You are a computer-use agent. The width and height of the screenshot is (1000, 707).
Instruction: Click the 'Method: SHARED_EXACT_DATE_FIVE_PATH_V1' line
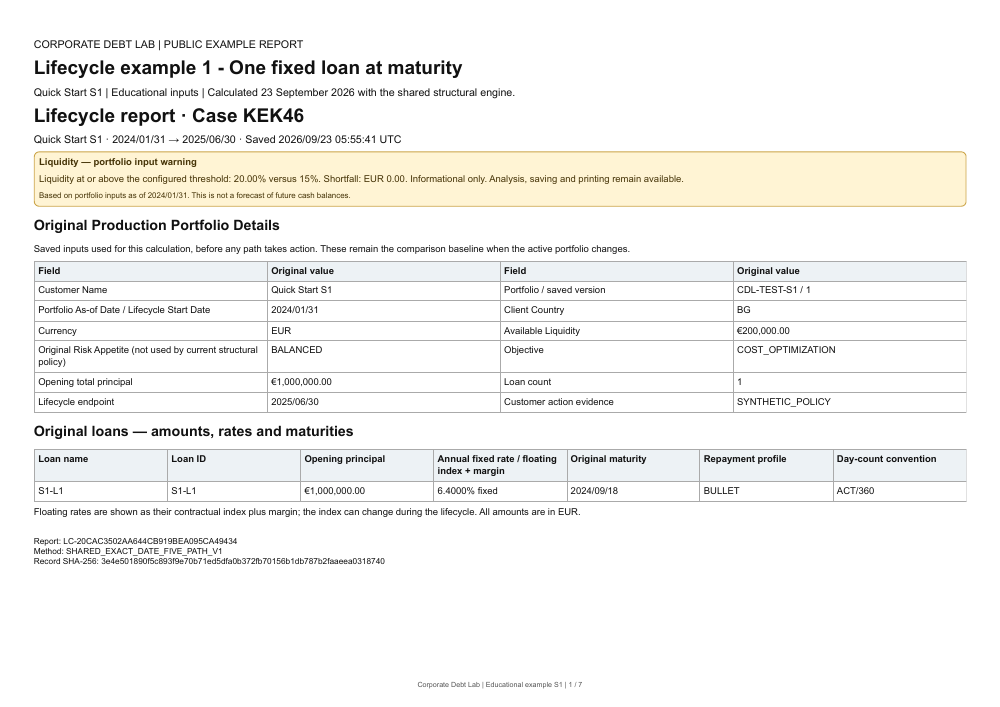point(128,551)
